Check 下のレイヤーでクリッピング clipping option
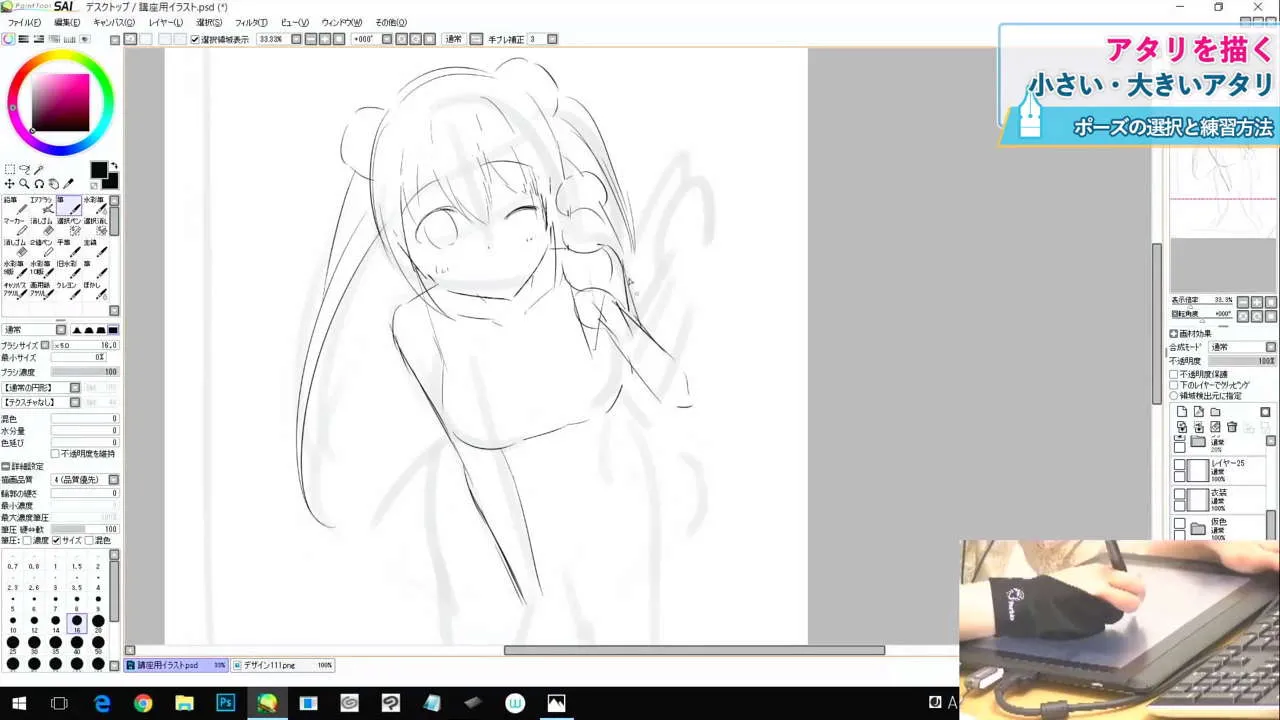 point(1173,385)
